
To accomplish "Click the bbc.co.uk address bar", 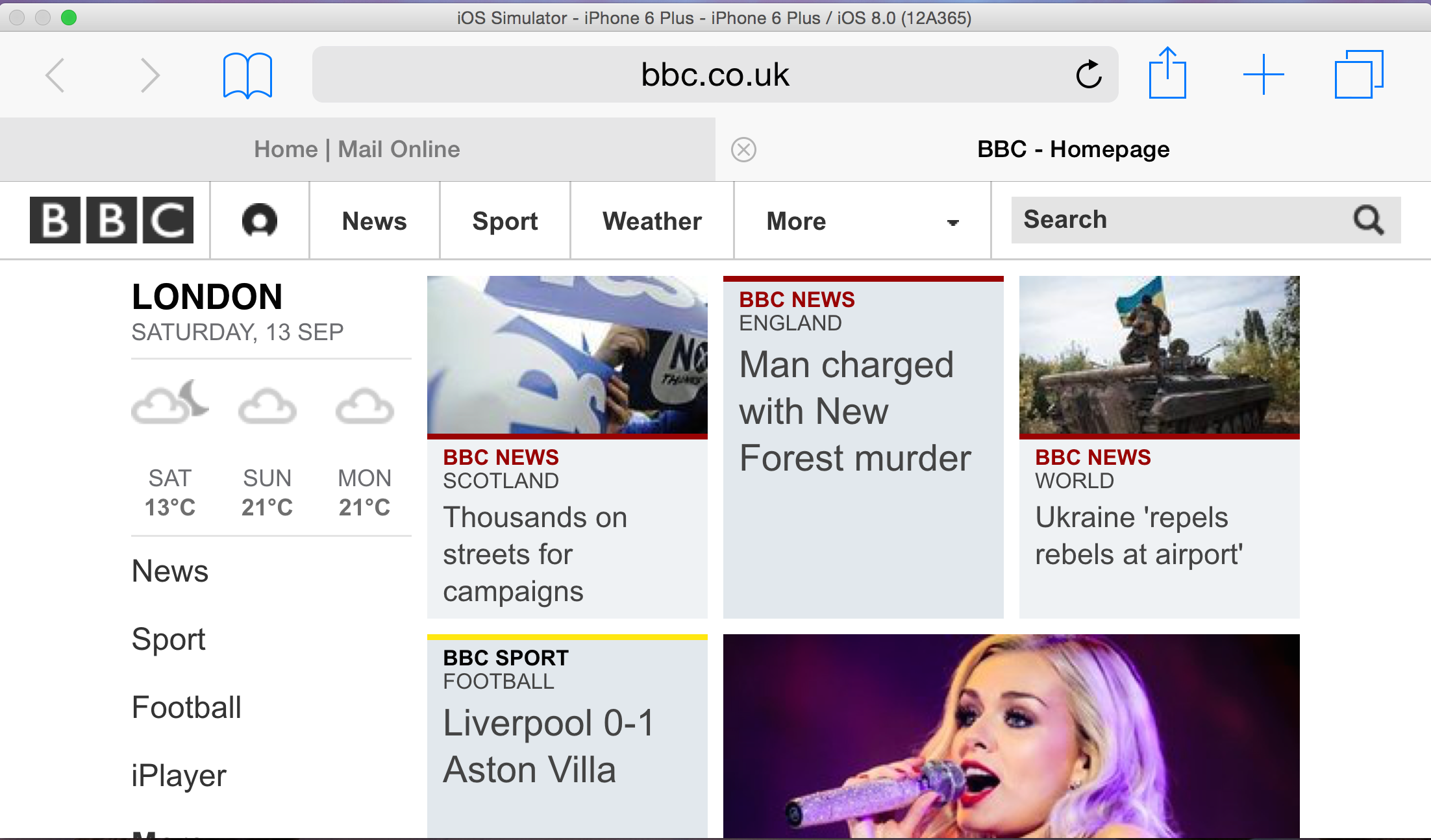I will point(715,74).
